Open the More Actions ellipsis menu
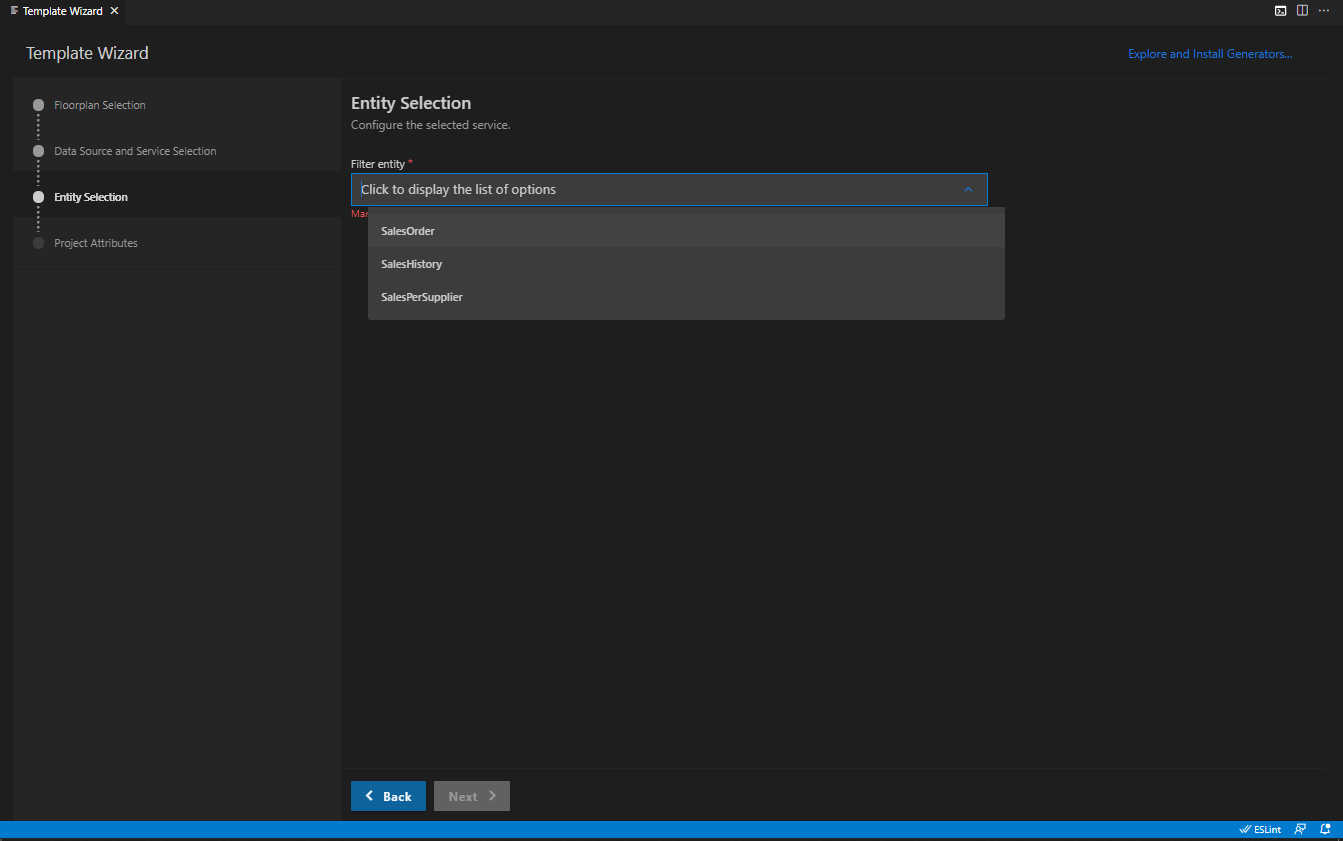The image size is (1343, 841). coord(1324,11)
